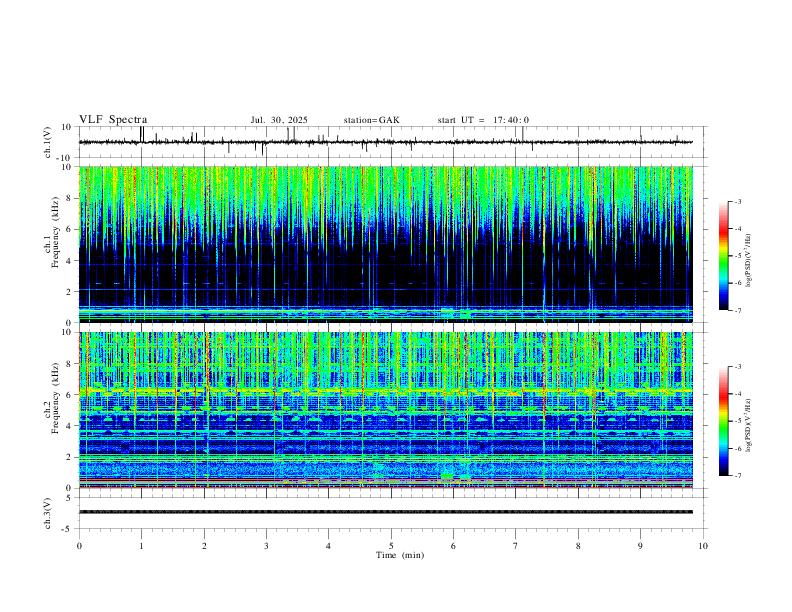Select the date text 'Jul. 30, 2025'
This screenshot has width=792, height=612.
tap(279, 120)
